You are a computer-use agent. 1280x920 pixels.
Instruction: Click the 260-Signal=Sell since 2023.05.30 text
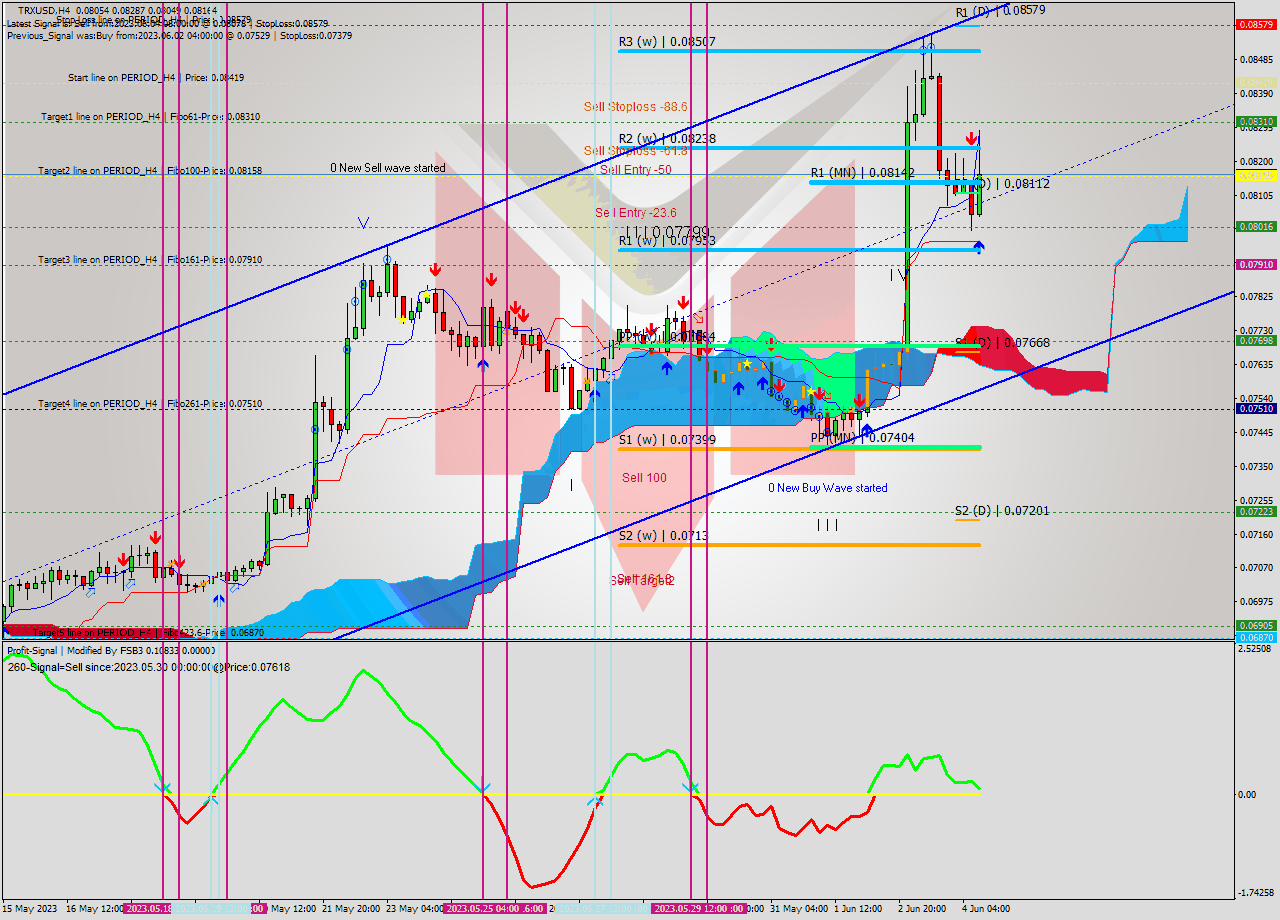click(149, 667)
